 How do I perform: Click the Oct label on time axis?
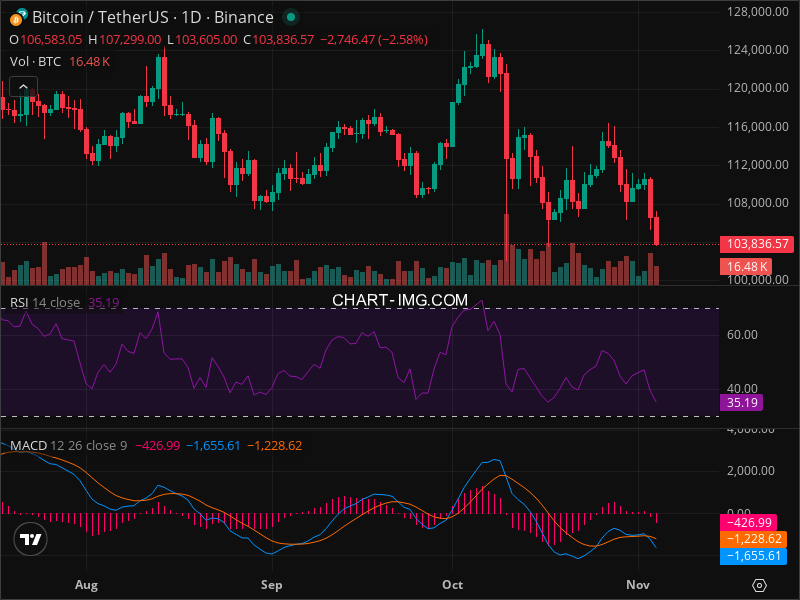(x=452, y=584)
